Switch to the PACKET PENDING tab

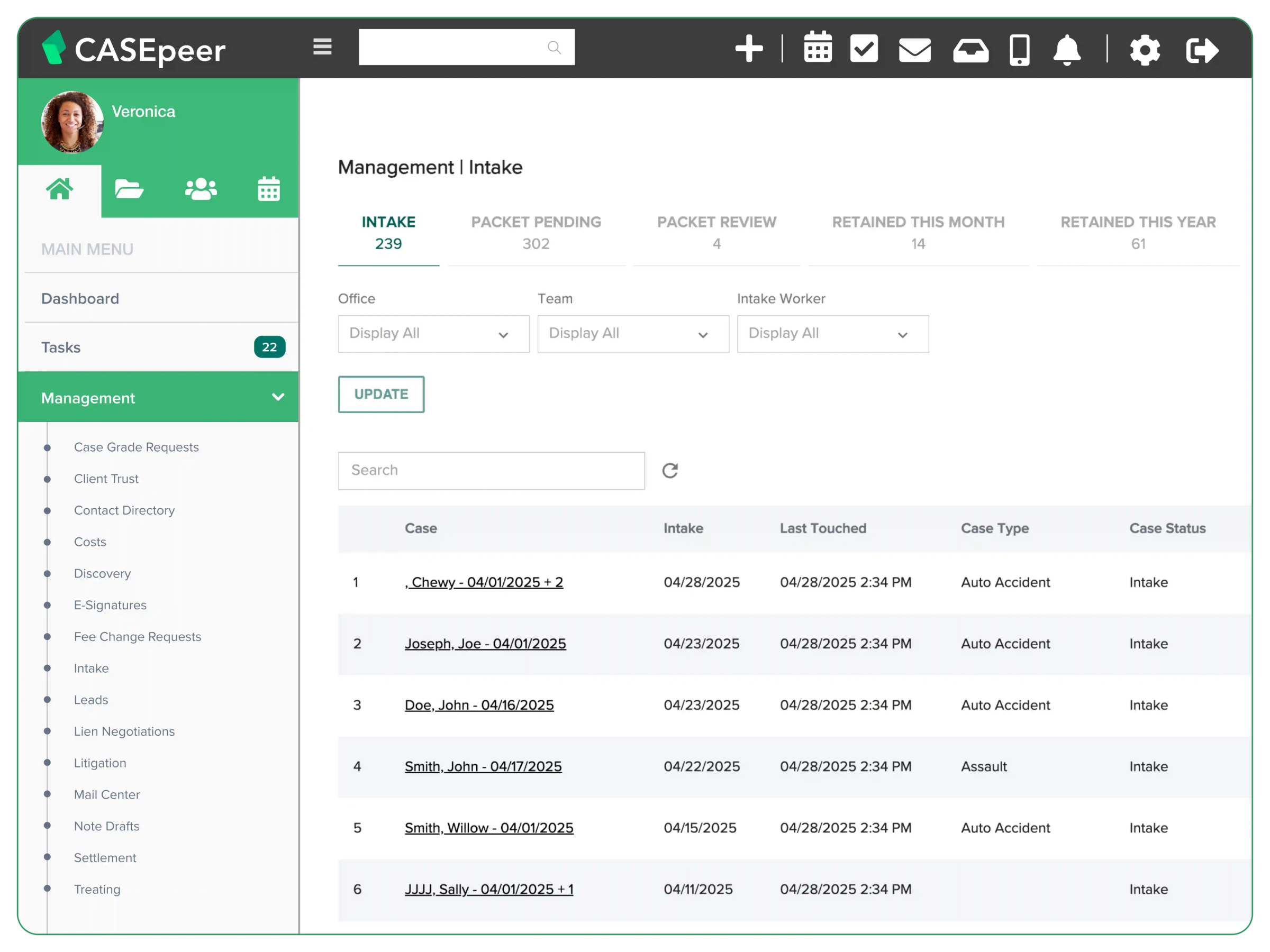point(536,232)
